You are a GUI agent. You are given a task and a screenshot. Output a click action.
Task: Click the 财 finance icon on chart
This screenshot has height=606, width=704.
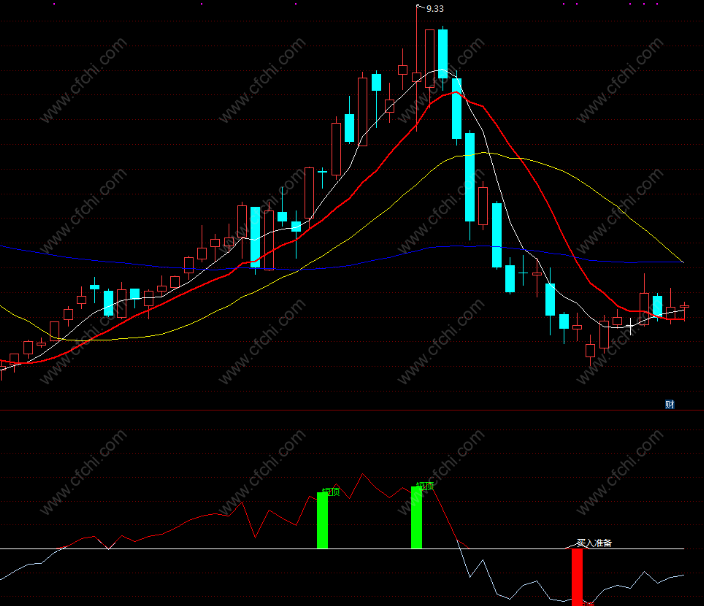click(x=669, y=404)
